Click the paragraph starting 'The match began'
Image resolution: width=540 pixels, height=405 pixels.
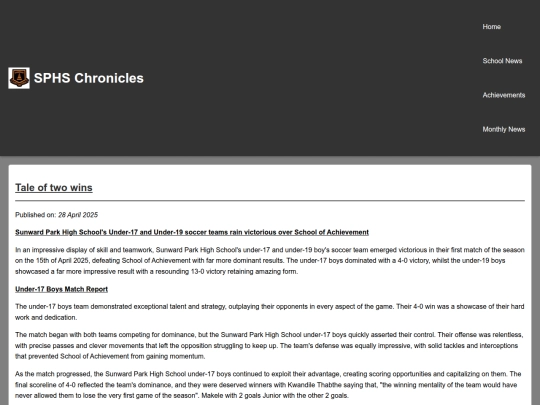[270, 345]
